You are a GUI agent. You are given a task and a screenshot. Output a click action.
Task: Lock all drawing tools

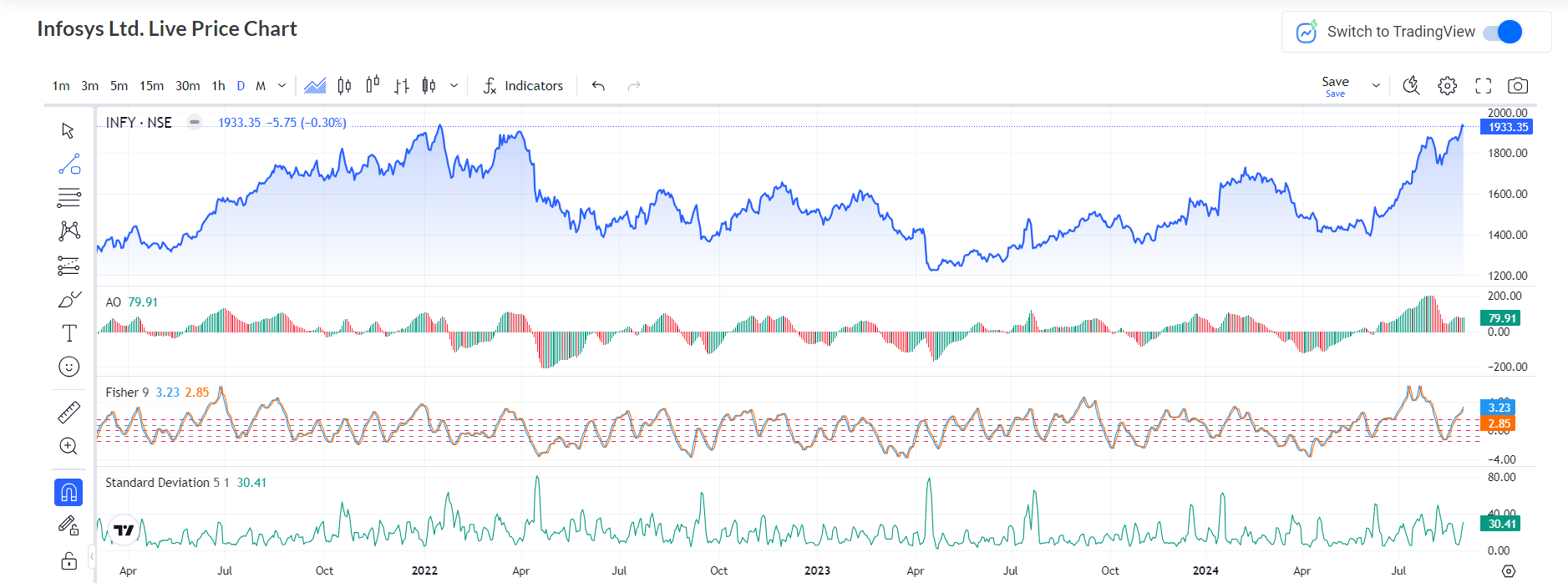69,560
